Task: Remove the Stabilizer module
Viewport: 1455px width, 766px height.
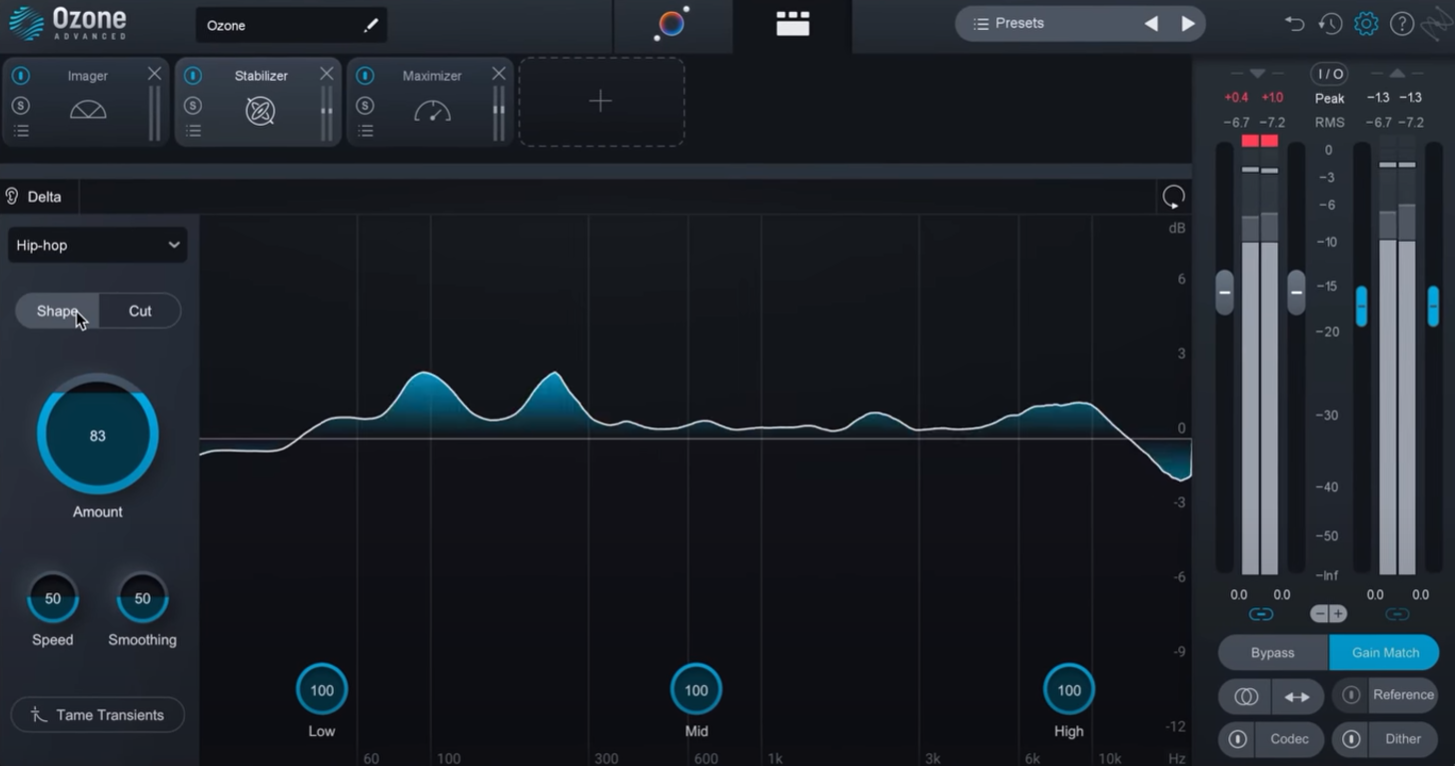Action: pos(326,74)
